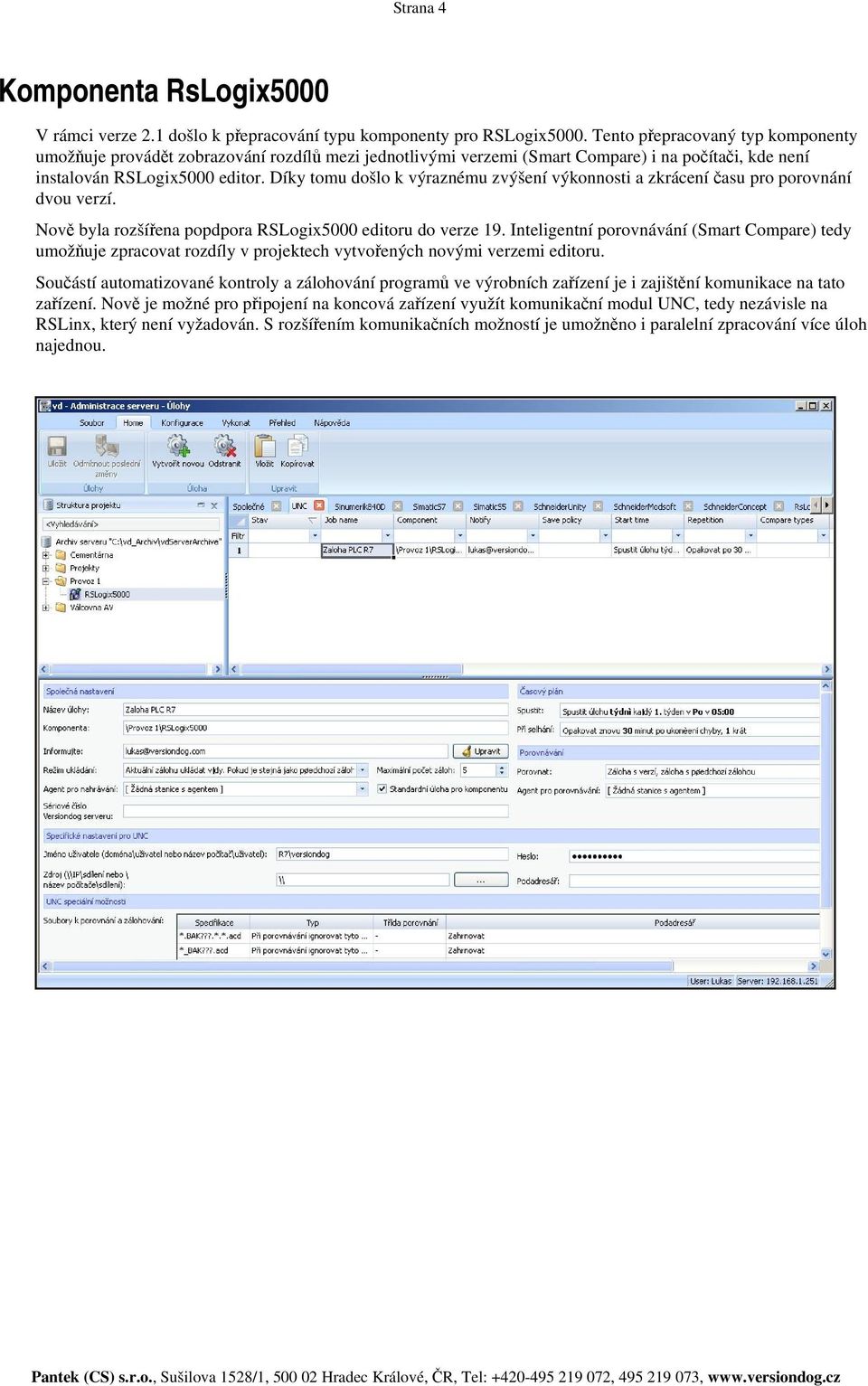Click the tab strip scroll-left arrow
Screen dimensions: 868x1386
pos(816,505)
